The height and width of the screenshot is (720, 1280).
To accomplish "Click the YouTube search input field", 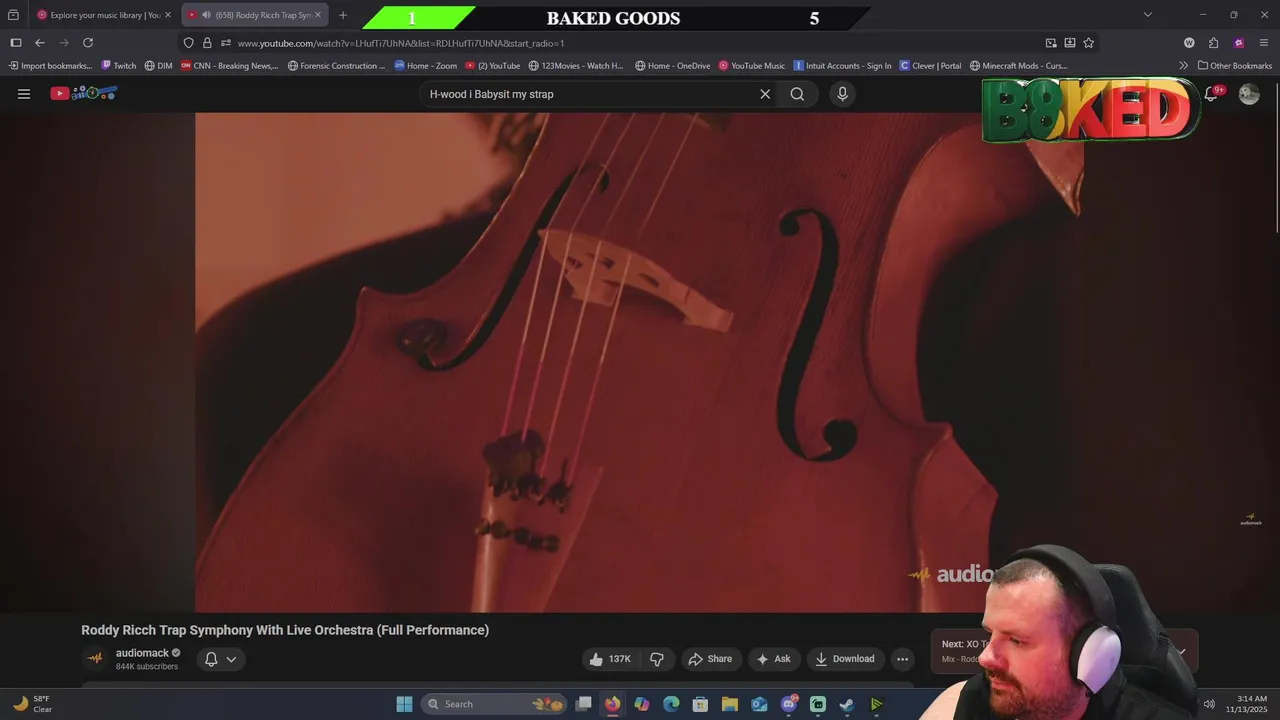I will [x=590, y=94].
